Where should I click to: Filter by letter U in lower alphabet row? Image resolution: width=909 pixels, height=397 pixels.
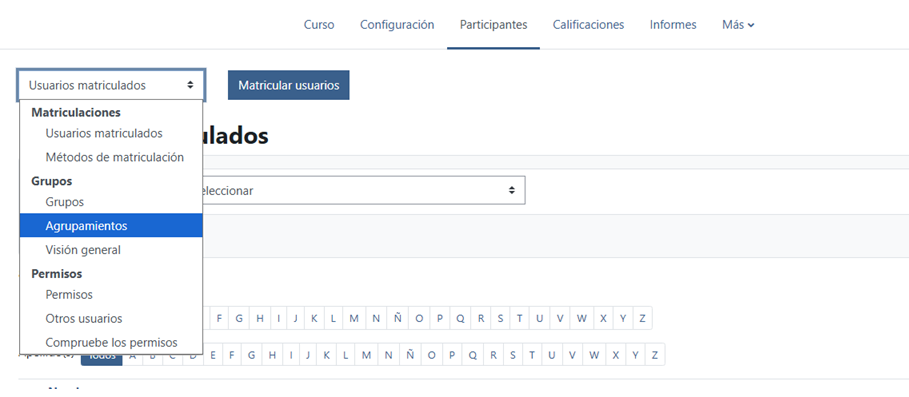point(552,355)
